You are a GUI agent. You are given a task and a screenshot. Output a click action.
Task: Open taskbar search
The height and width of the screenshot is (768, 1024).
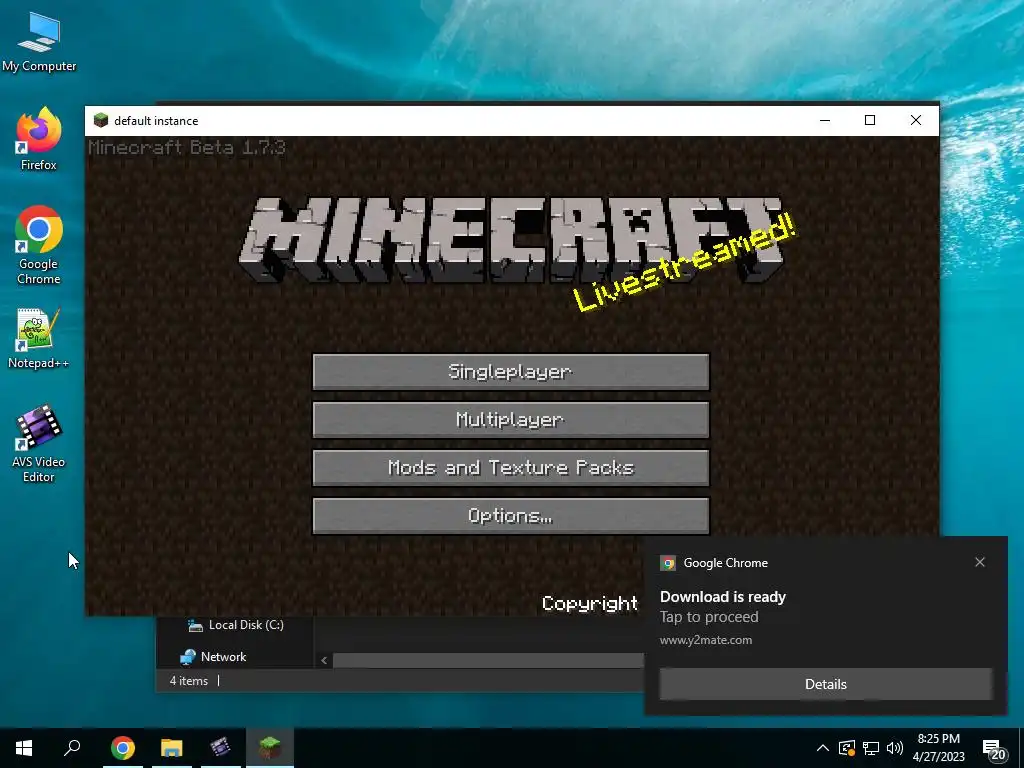[72, 748]
